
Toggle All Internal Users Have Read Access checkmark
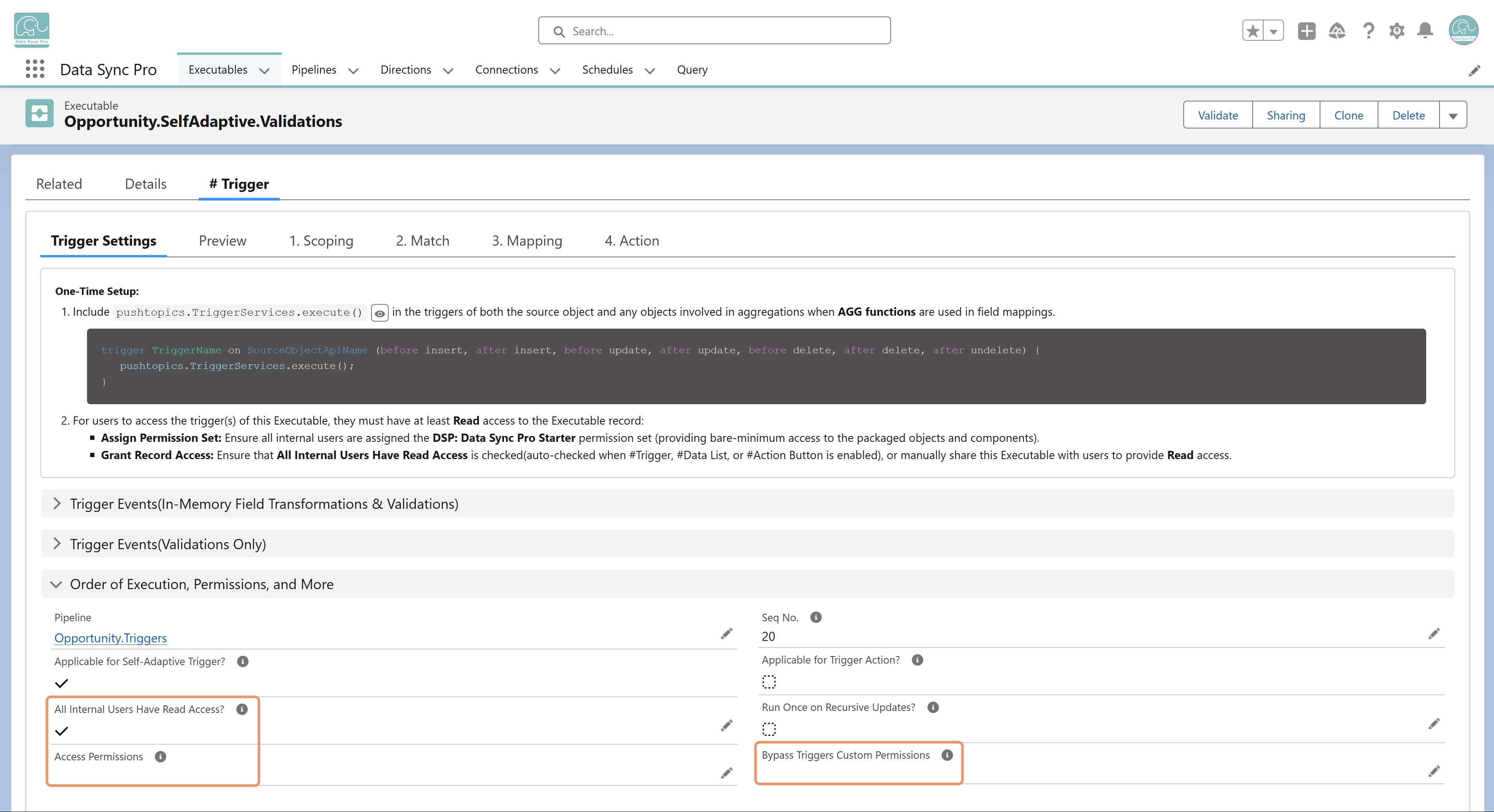click(62, 731)
